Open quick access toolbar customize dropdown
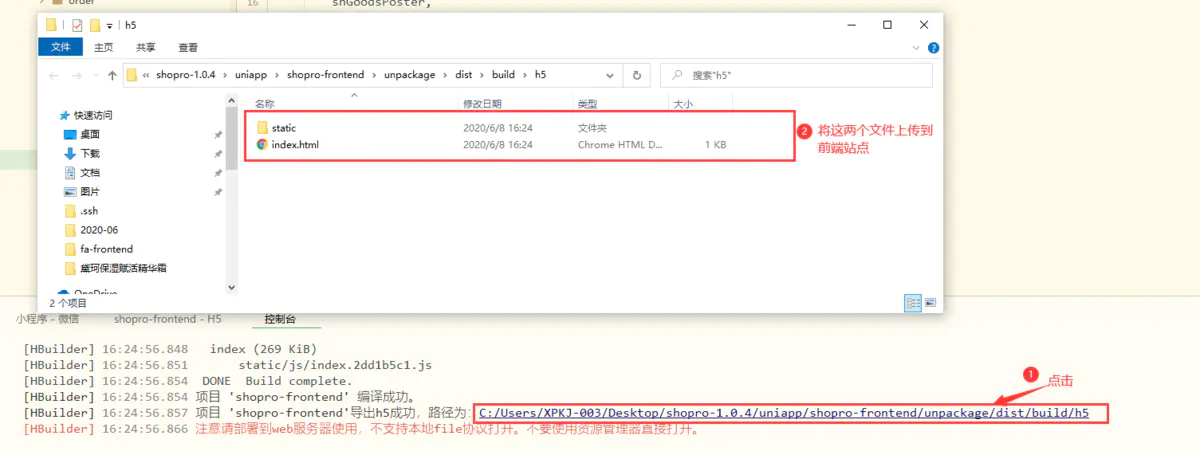 (x=108, y=26)
